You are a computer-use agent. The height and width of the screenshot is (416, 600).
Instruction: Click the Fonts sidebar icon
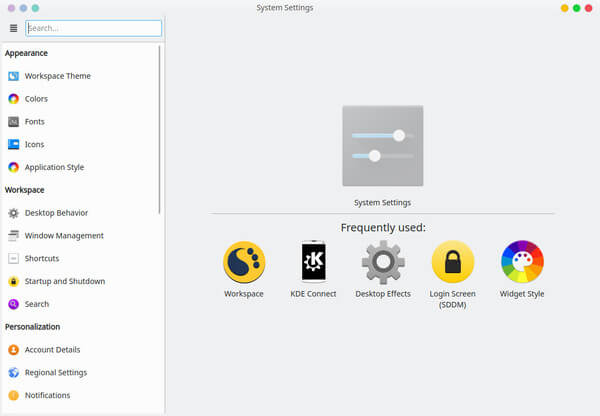pyautogui.click(x=13, y=122)
